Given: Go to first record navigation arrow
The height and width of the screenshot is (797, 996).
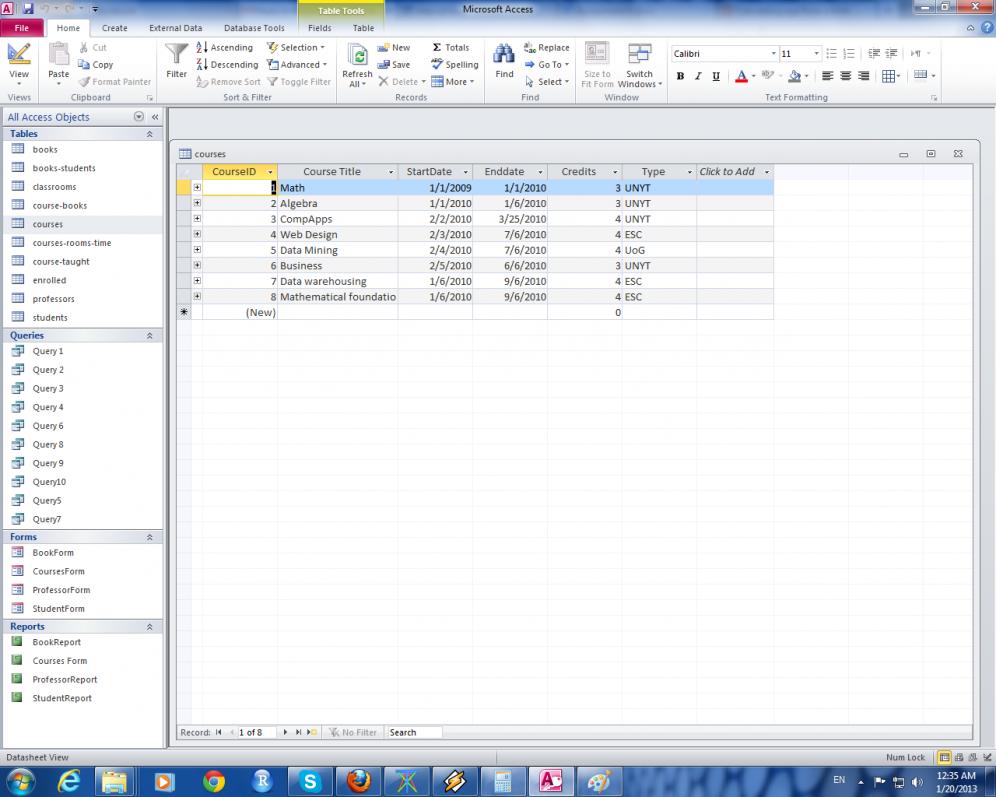Looking at the screenshot, I should pos(219,732).
